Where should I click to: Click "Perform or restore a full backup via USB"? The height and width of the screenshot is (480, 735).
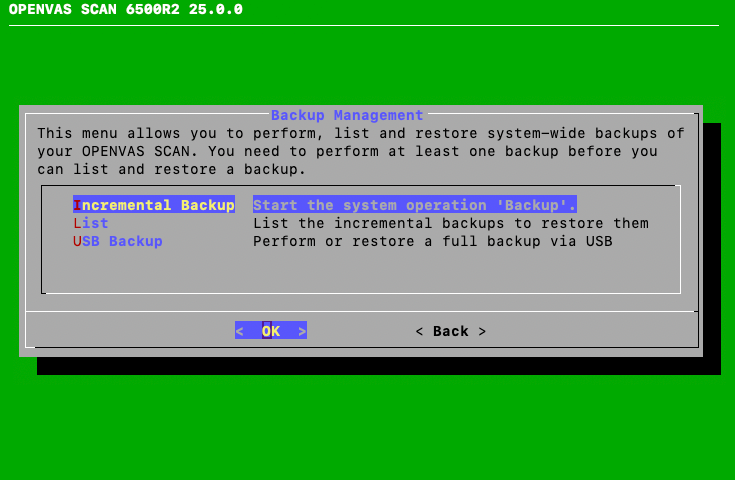[x=432, y=241]
